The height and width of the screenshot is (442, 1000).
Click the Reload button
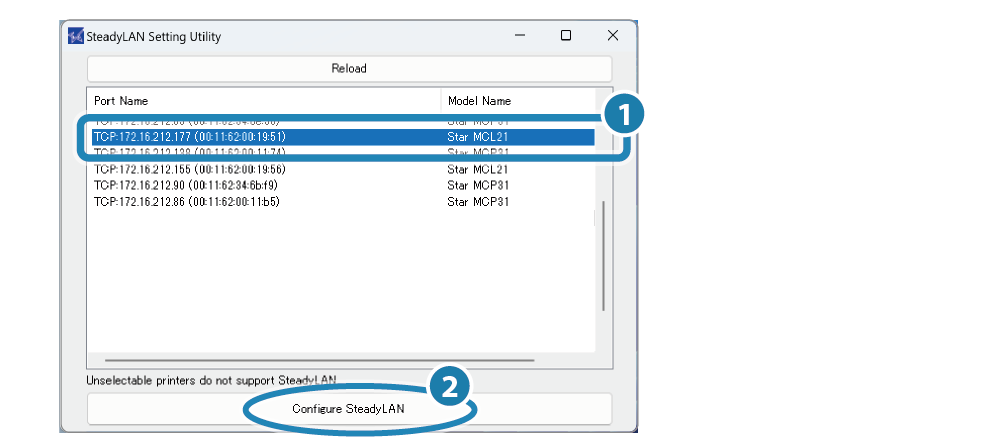pos(349,68)
